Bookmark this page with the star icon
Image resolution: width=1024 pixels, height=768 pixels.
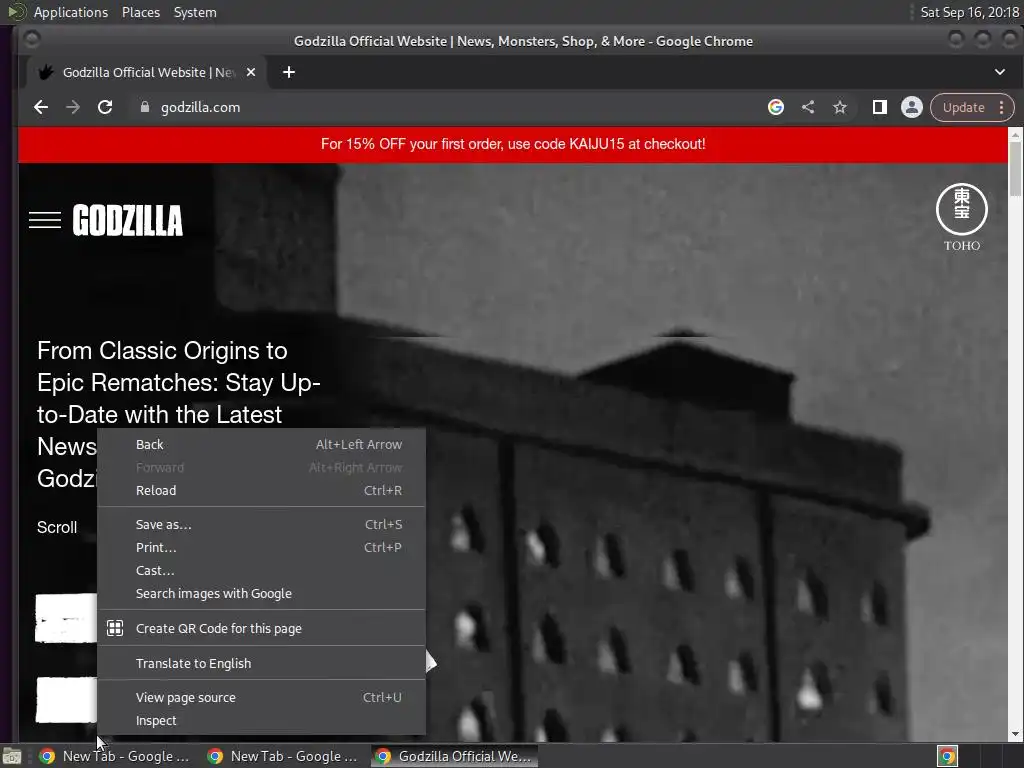click(840, 107)
